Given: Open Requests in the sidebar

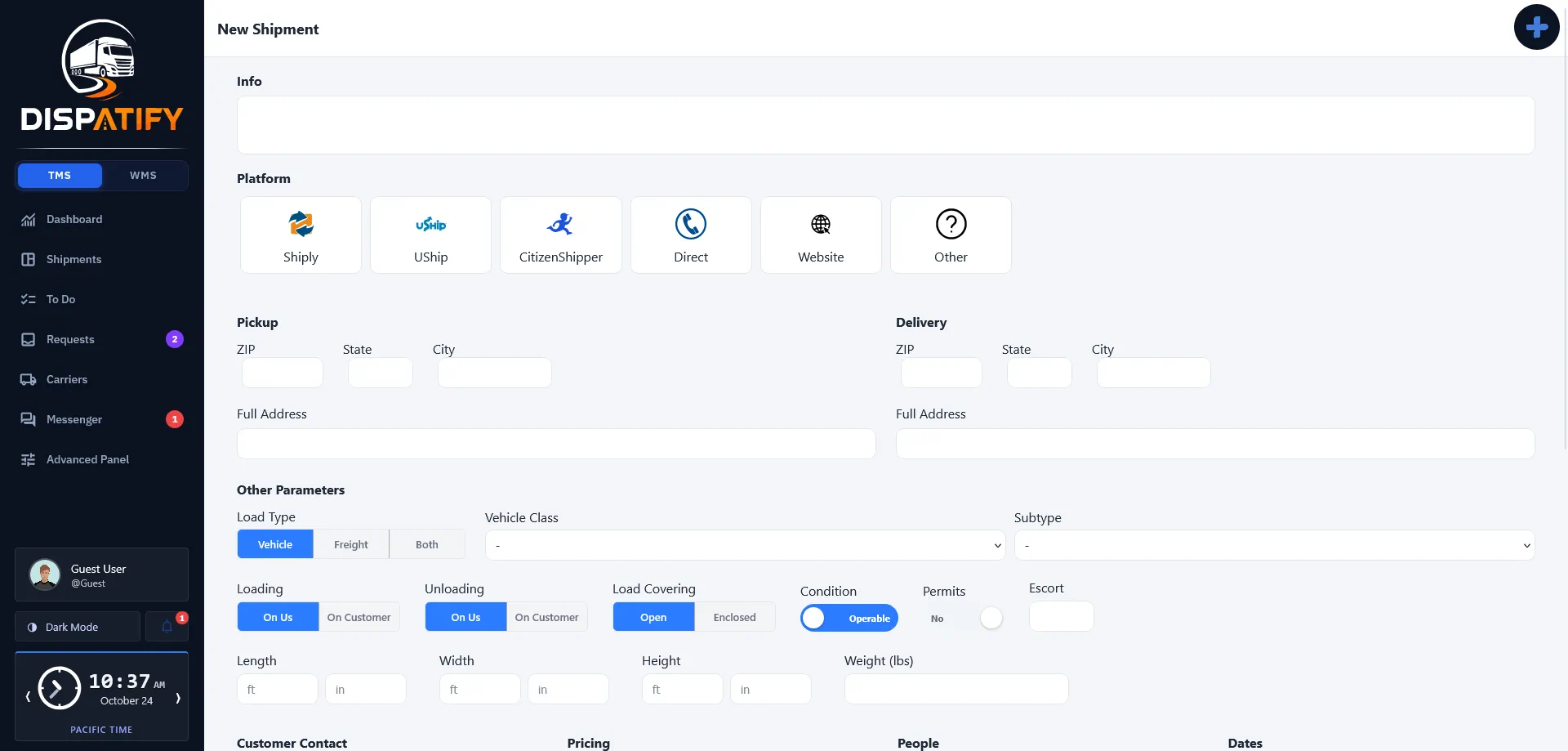Looking at the screenshot, I should pos(101,339).
